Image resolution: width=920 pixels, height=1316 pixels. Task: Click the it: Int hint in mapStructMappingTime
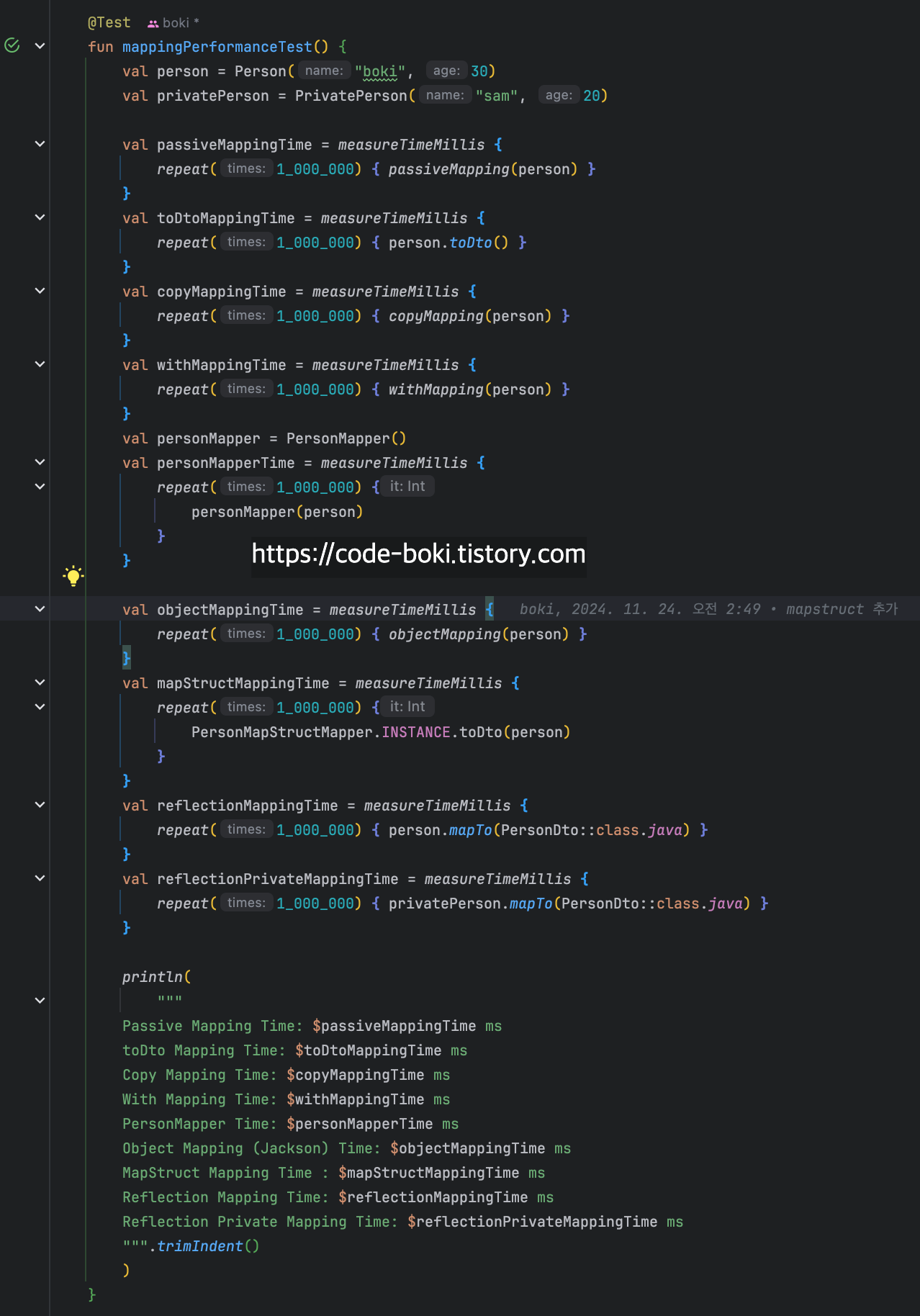pos(407,707)
